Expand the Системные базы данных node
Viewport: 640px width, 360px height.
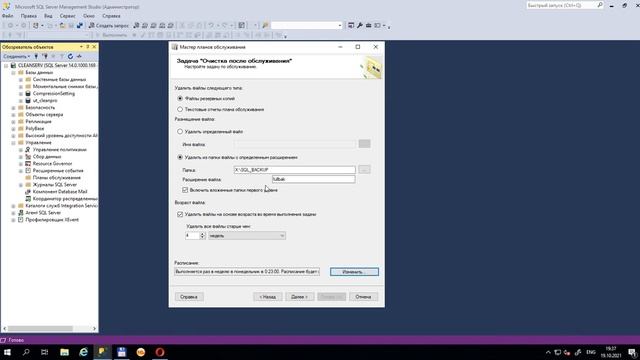tap(20, 80)
